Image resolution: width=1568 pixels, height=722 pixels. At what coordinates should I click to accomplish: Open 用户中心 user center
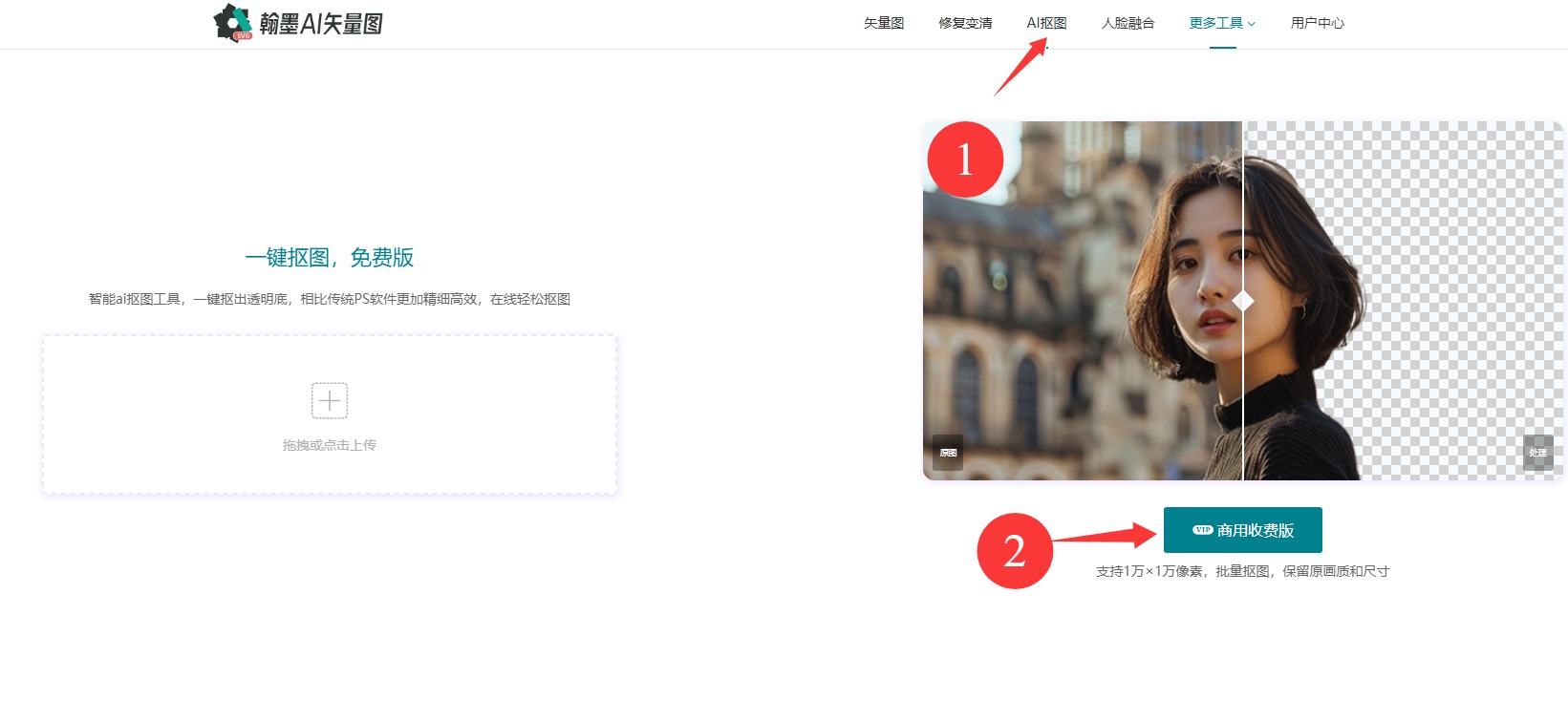[1317, 23]
